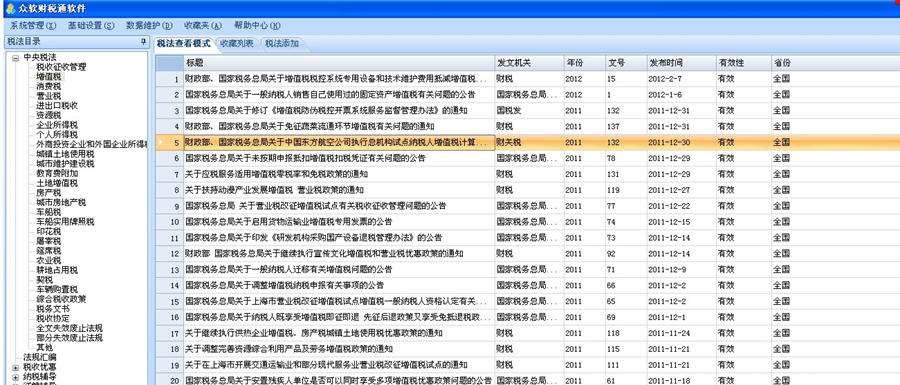This screenshot has width=900, height=385.
Task: Select 城市维护建设税 in the directory tree
Action: click(65, 164)
